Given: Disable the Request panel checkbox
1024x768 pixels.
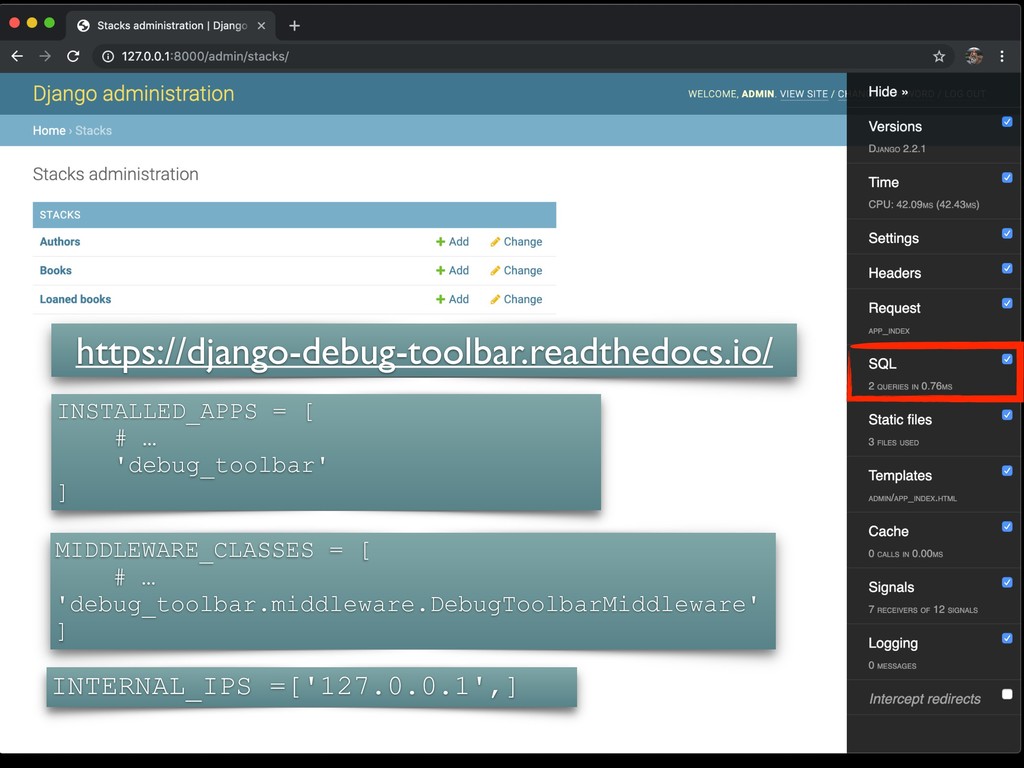Looking at the screenshot, I should 1007,303.
